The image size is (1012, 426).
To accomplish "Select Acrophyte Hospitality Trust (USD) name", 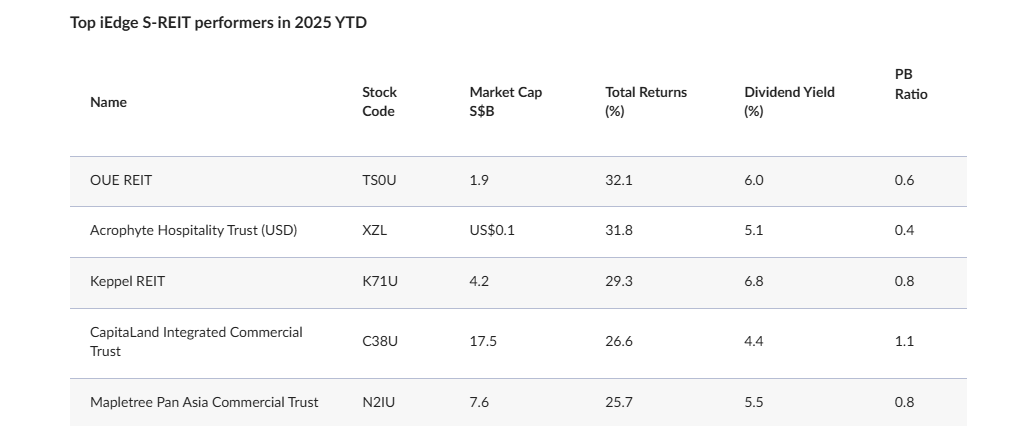I will coord(193,231).
